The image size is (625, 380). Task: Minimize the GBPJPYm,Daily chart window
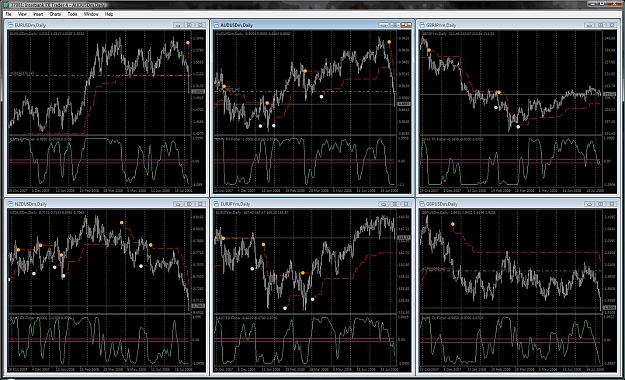pyautogui.click(x=589, y=25)
